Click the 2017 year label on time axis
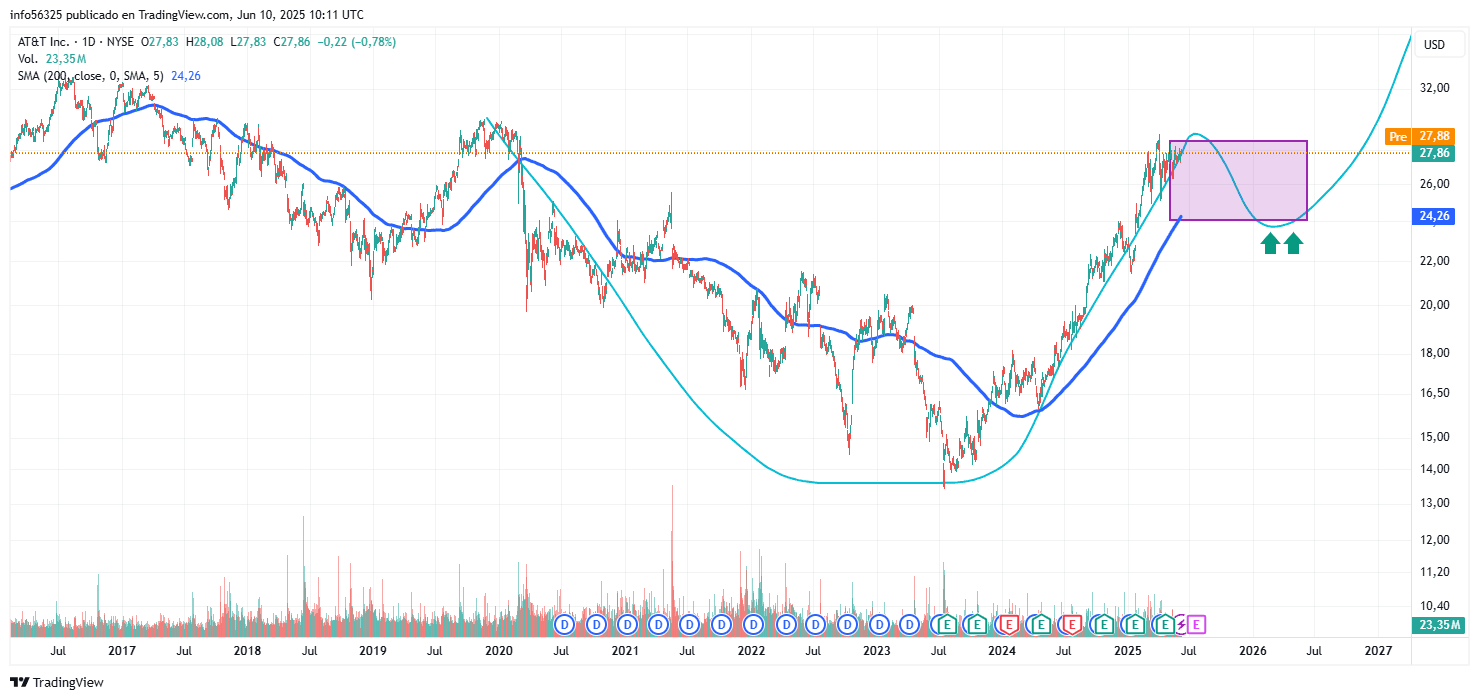Image resolution: width=1479 pixels, height=700 pixels. (122, 651)
